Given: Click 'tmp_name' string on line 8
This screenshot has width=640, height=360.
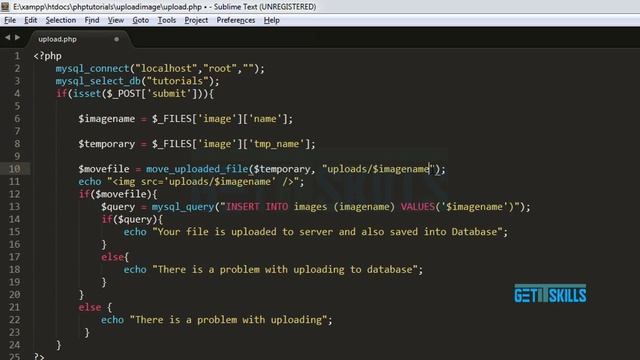Looking at the screenshot, I should tap(276, 144).
